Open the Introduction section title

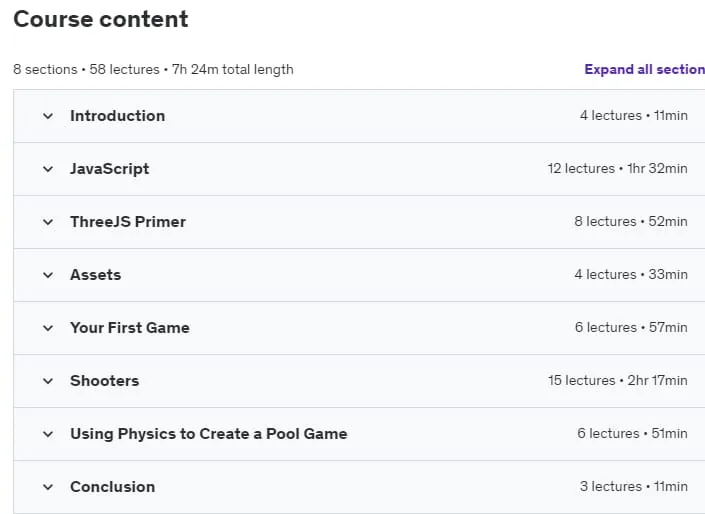click(117, 116)
